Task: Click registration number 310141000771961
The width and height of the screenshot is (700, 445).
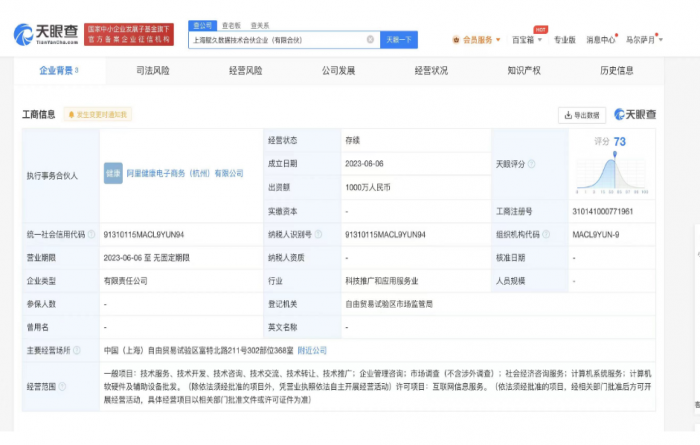Action: point(603,211)
